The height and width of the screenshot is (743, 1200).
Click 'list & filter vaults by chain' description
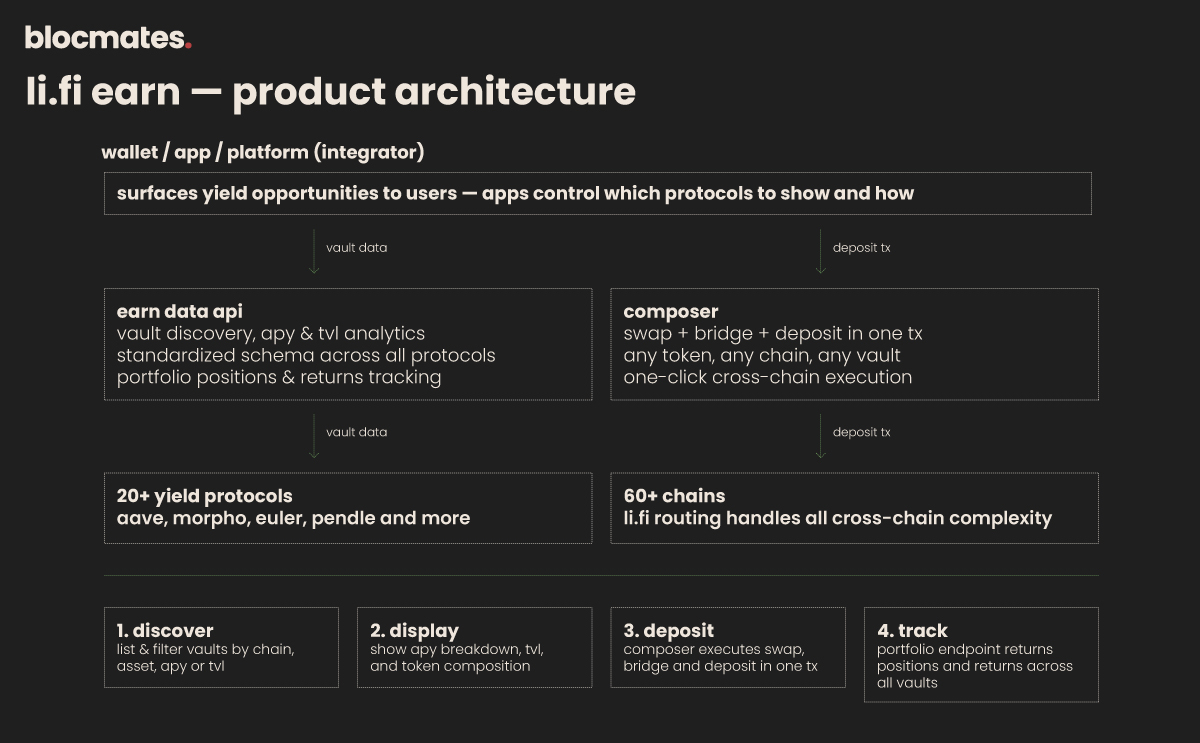[x=206, y=657]
